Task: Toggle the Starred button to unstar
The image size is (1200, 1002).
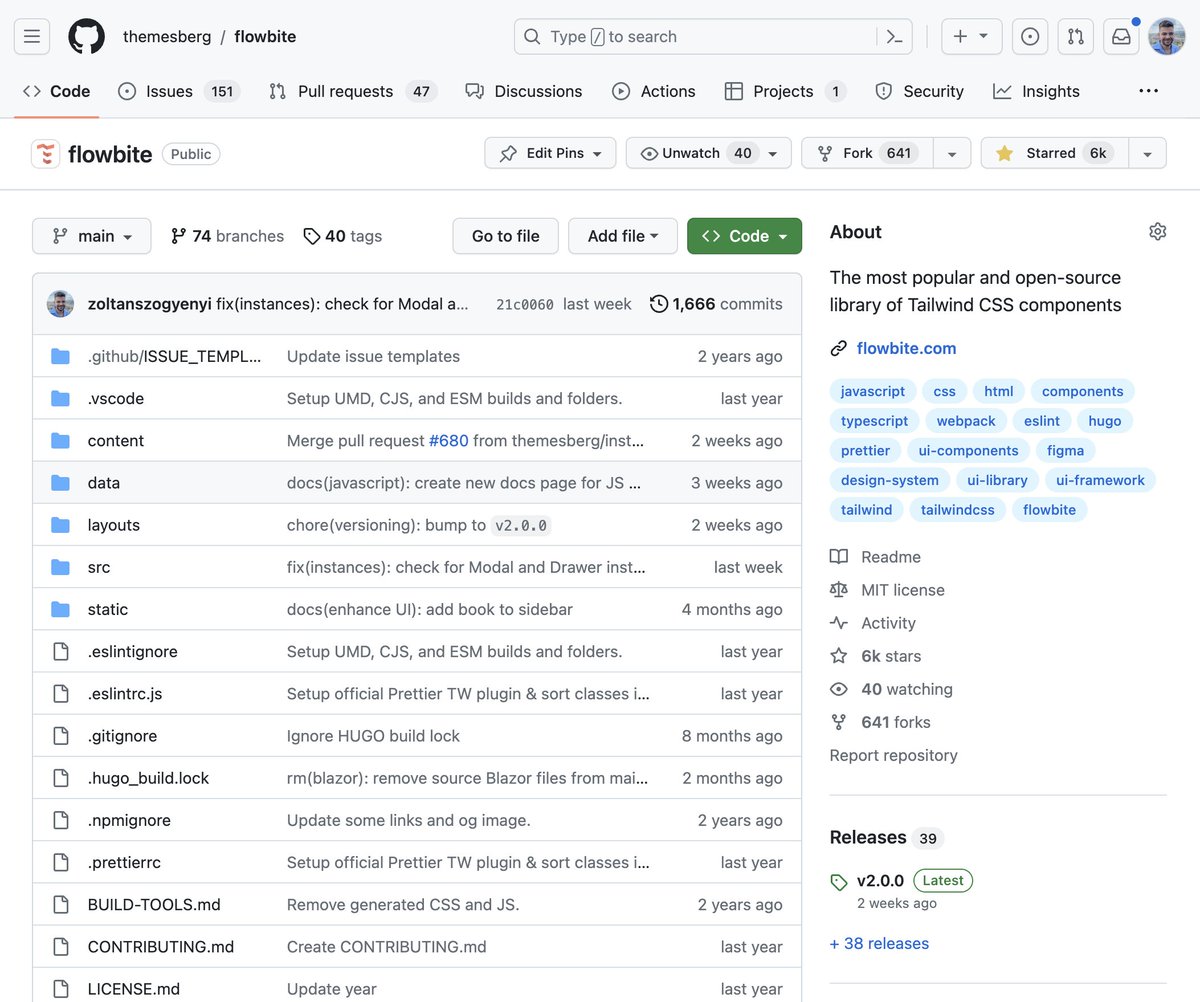Action: (x=1055, y=153)
